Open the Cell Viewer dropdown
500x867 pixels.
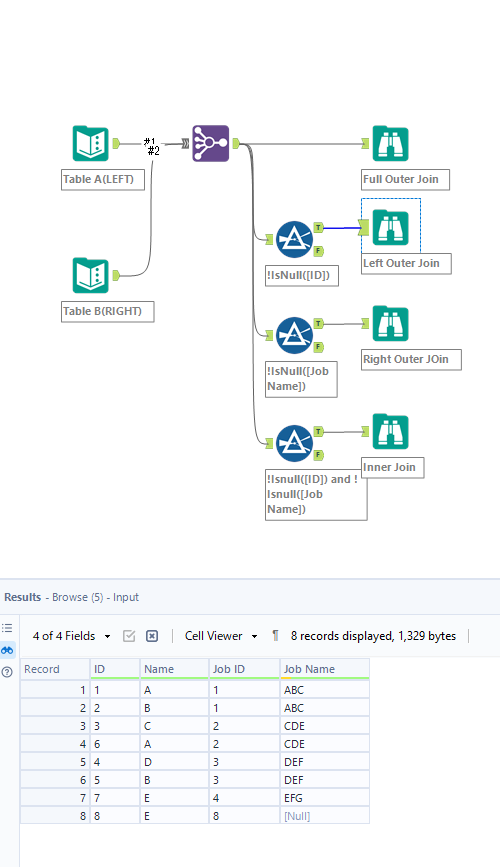(x=221, y=636)
